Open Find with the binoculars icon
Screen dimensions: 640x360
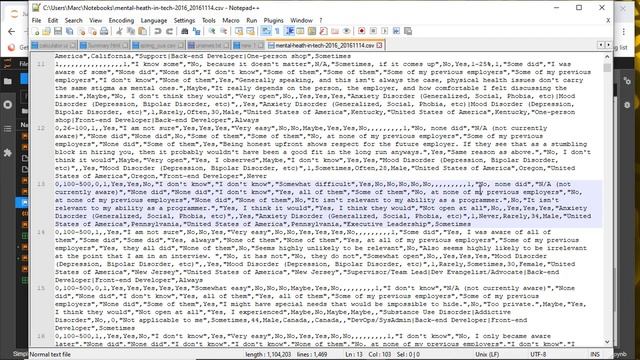(x=184, y=31)
